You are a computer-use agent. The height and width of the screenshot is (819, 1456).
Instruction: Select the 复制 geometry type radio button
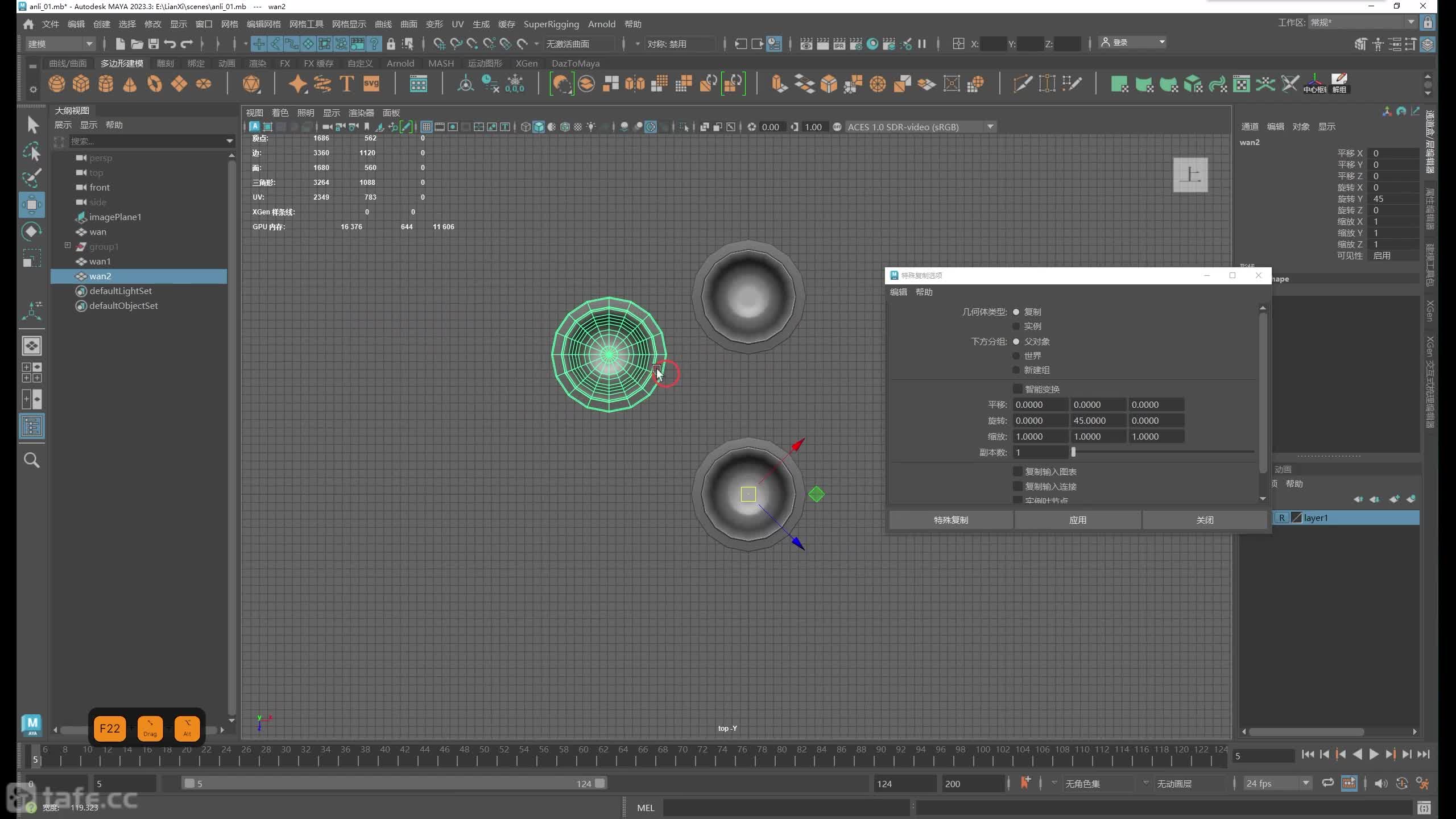(1016, 312)
